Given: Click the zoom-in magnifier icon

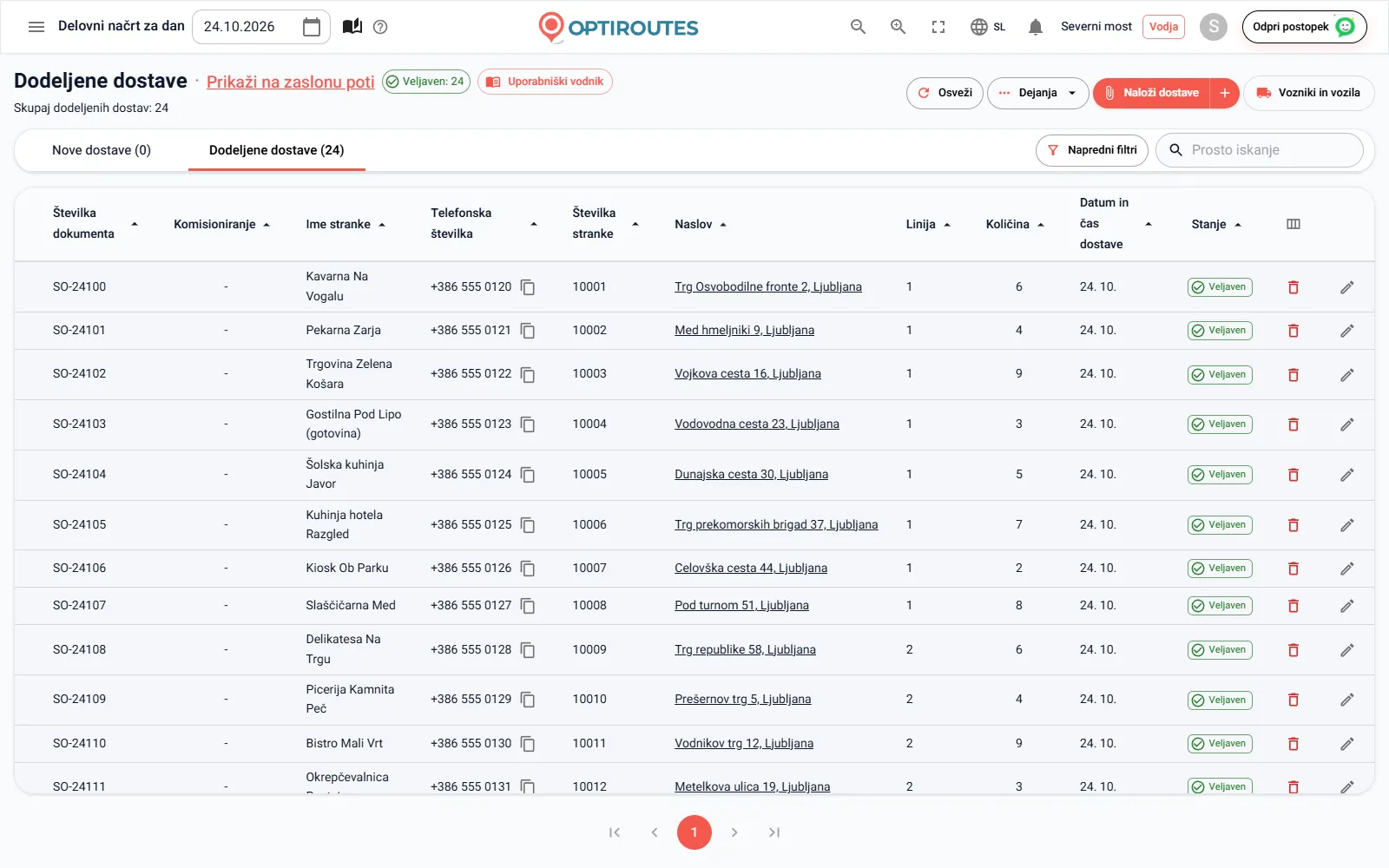Looking at the screenshot, I should coord(899,27).
